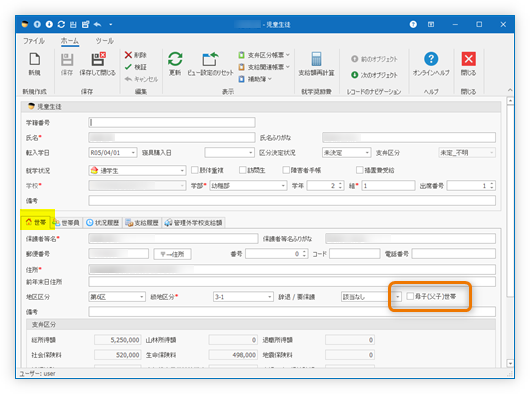Open the ファイル menu tab
Image resolution: width=530 pixels, height=394 pixels.
point(34,41)
